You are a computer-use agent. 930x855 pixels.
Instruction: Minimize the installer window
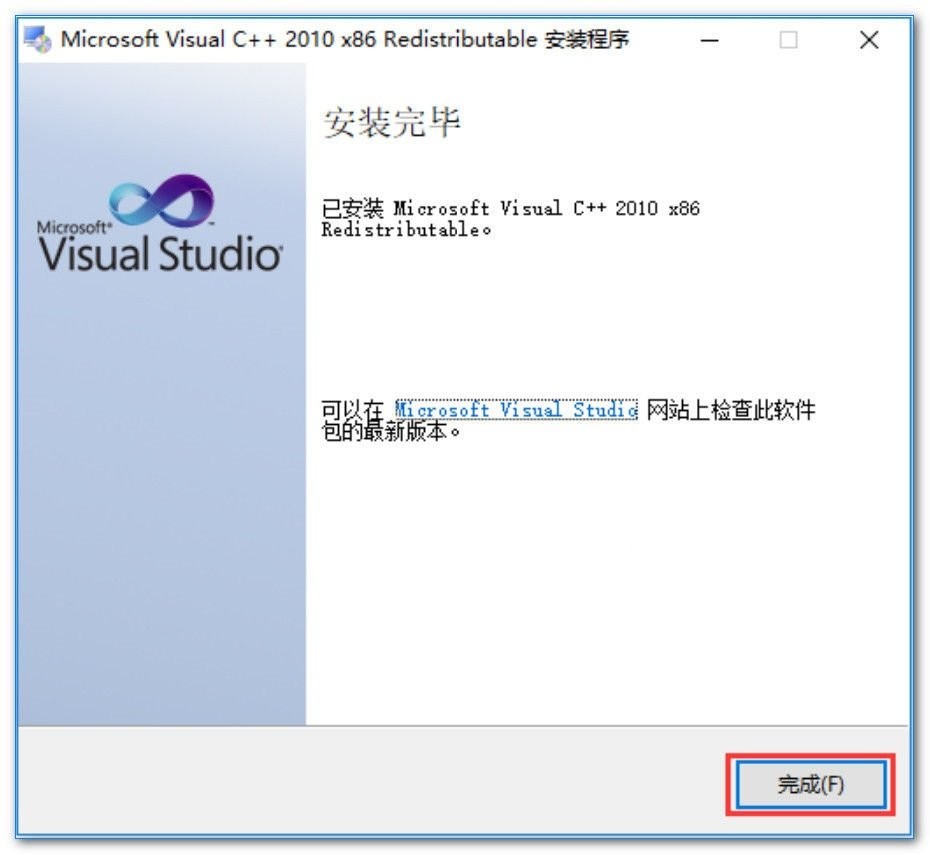[x=709, y=40]
